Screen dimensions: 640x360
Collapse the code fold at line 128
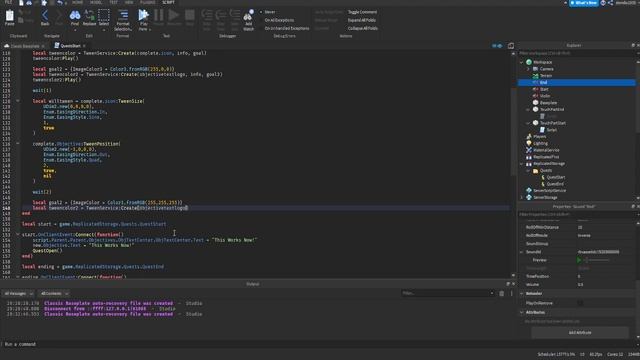tap(18, 101)
